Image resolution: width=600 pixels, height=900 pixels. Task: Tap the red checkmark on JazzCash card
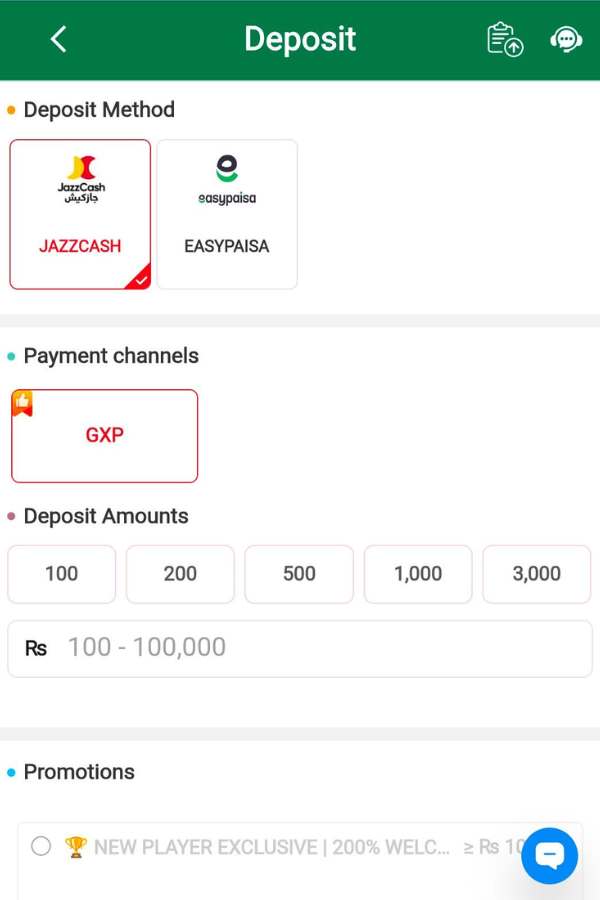(141, 280)
